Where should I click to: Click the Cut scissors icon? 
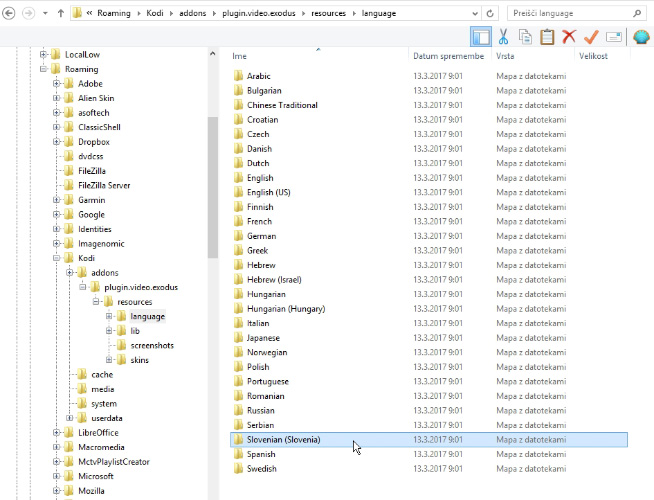(x=503, y=37)
